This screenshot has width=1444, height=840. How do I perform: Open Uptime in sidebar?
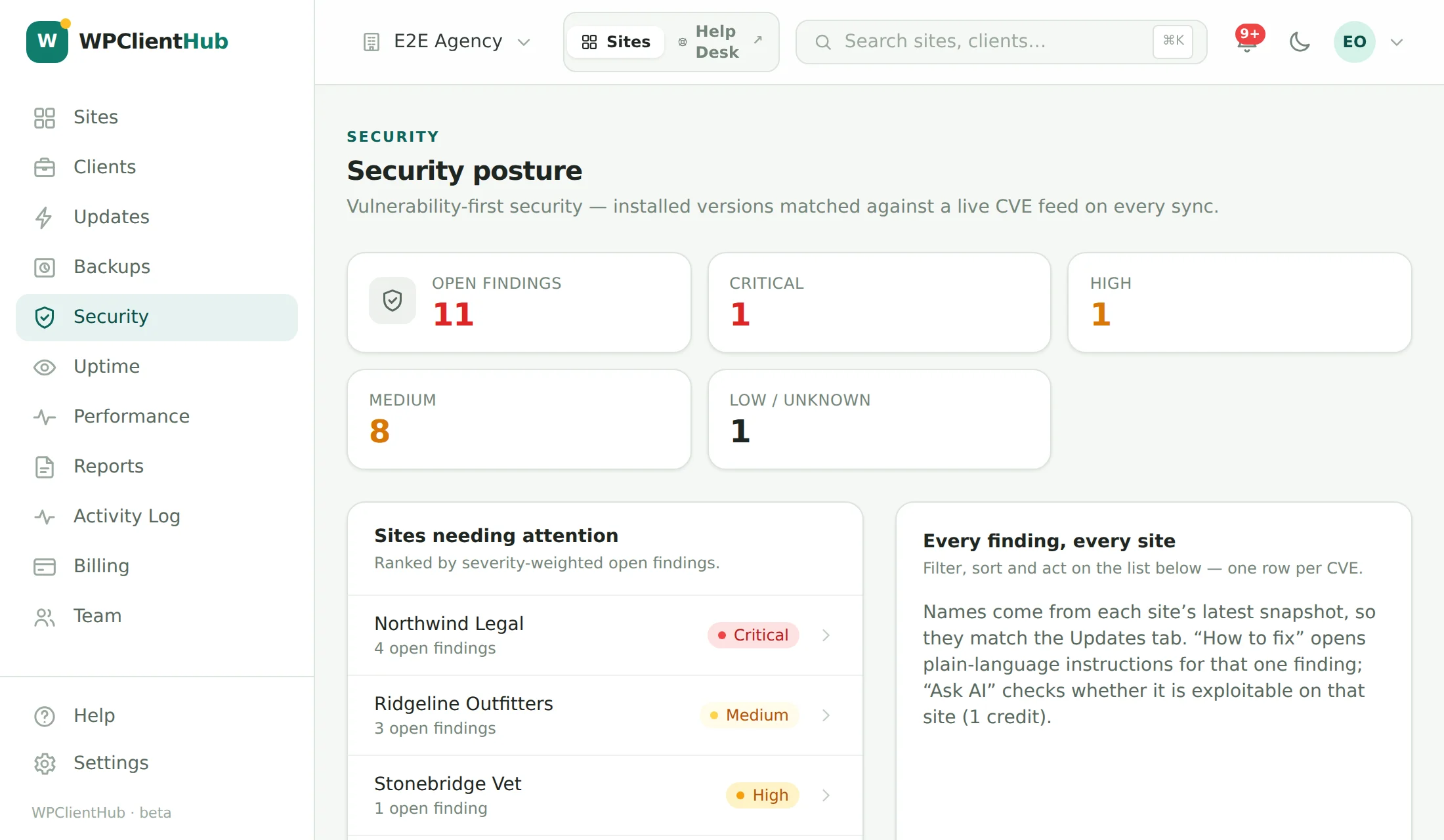tap(157, 367)
